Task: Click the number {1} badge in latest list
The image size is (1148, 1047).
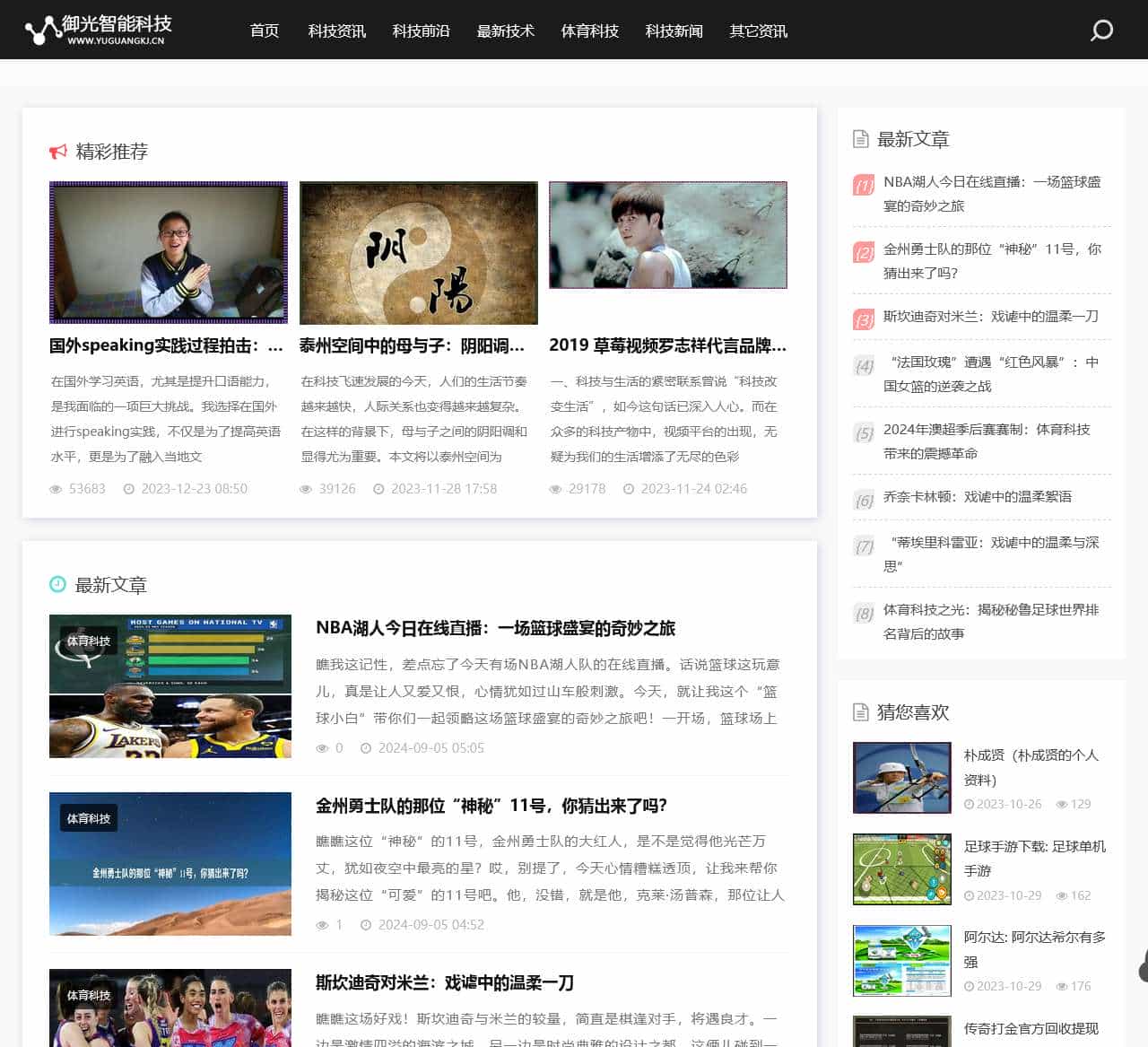Action: [x=864, y=185]
